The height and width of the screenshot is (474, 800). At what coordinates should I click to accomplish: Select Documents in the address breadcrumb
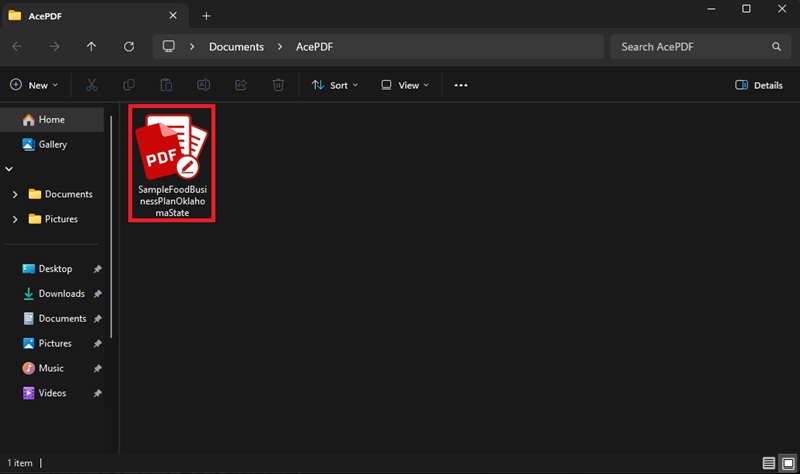tap(236, 46)
